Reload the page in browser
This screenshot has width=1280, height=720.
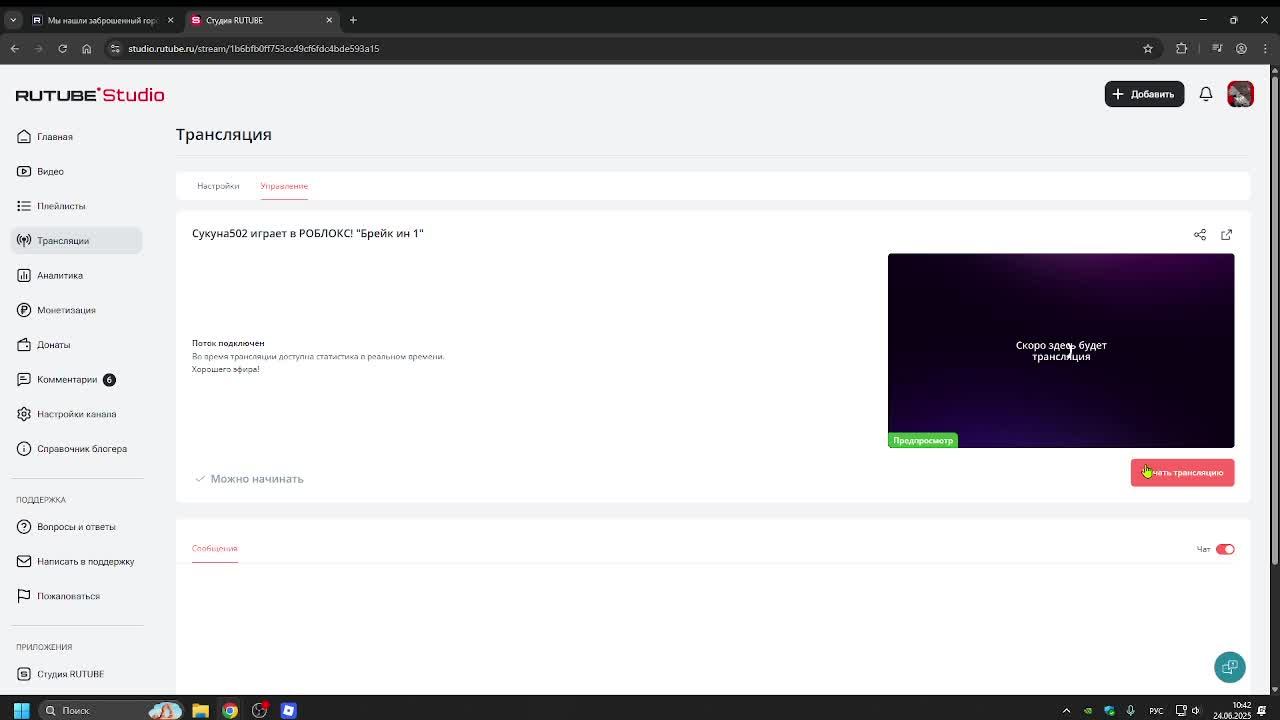tap(62, 48)
